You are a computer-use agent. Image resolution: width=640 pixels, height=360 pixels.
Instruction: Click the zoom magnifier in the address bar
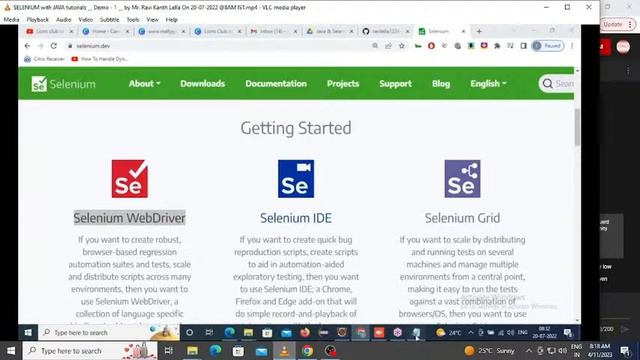(x=375, y=46)
